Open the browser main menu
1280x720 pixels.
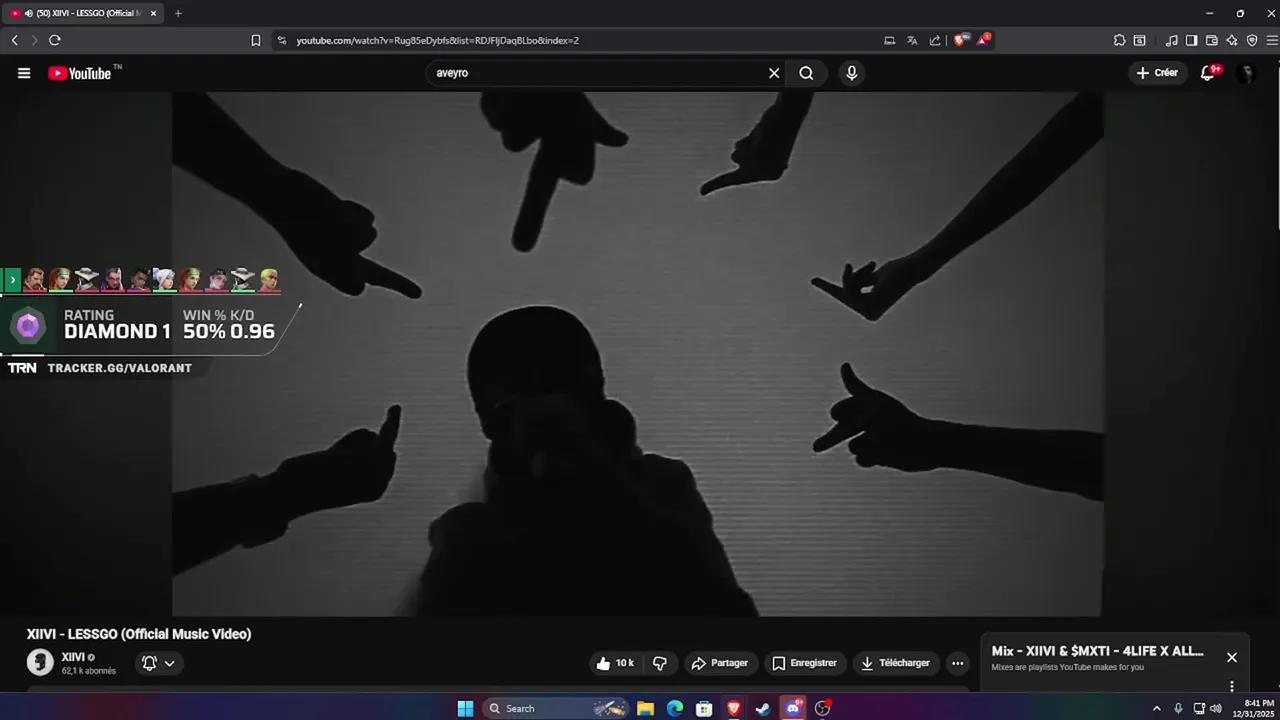pyautogui.click(x=1272, y=40)
